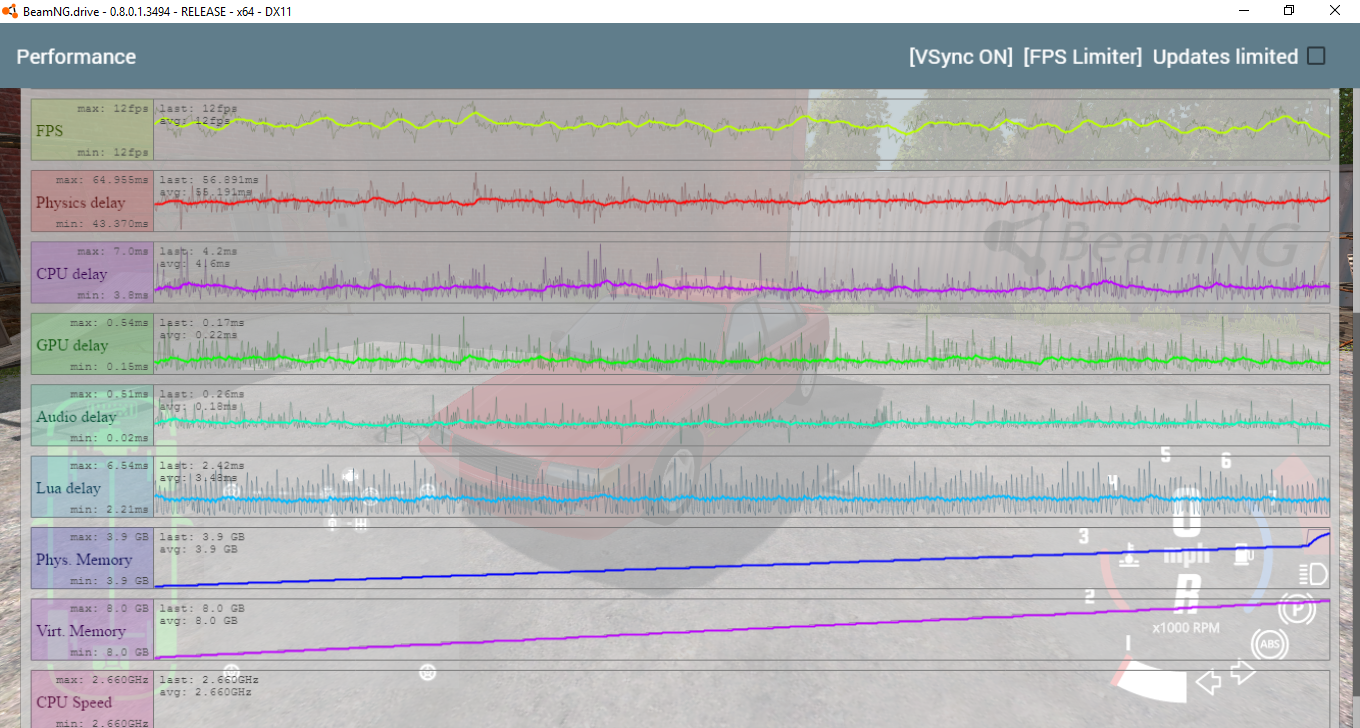This screenshot has width=1360, height=728.
Task: Select the FPS graph label
Action: pos(49,131)
